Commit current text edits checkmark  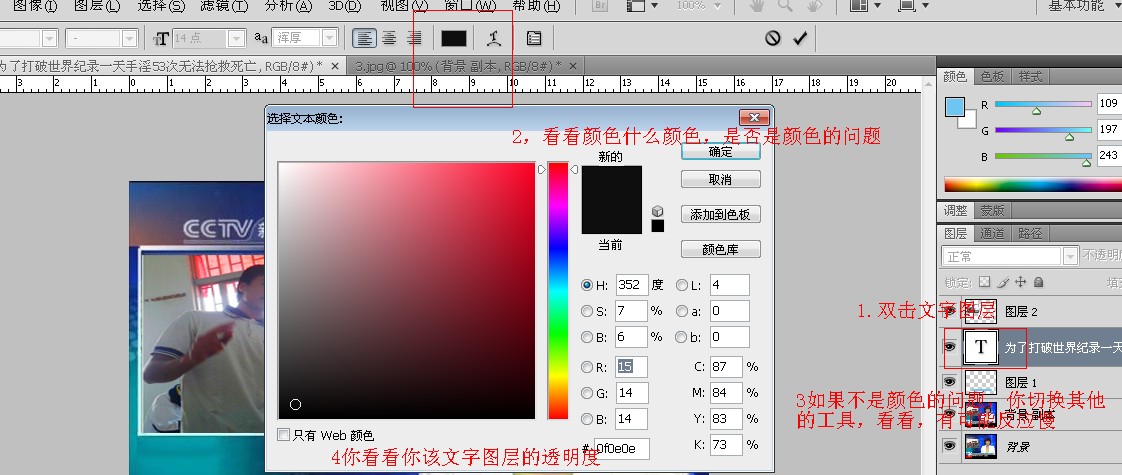pyautogui.click(x=799, y=38)
